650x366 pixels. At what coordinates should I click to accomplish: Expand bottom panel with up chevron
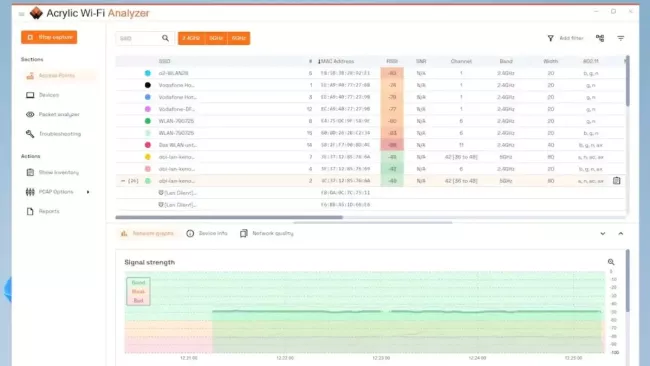point(621,234)
